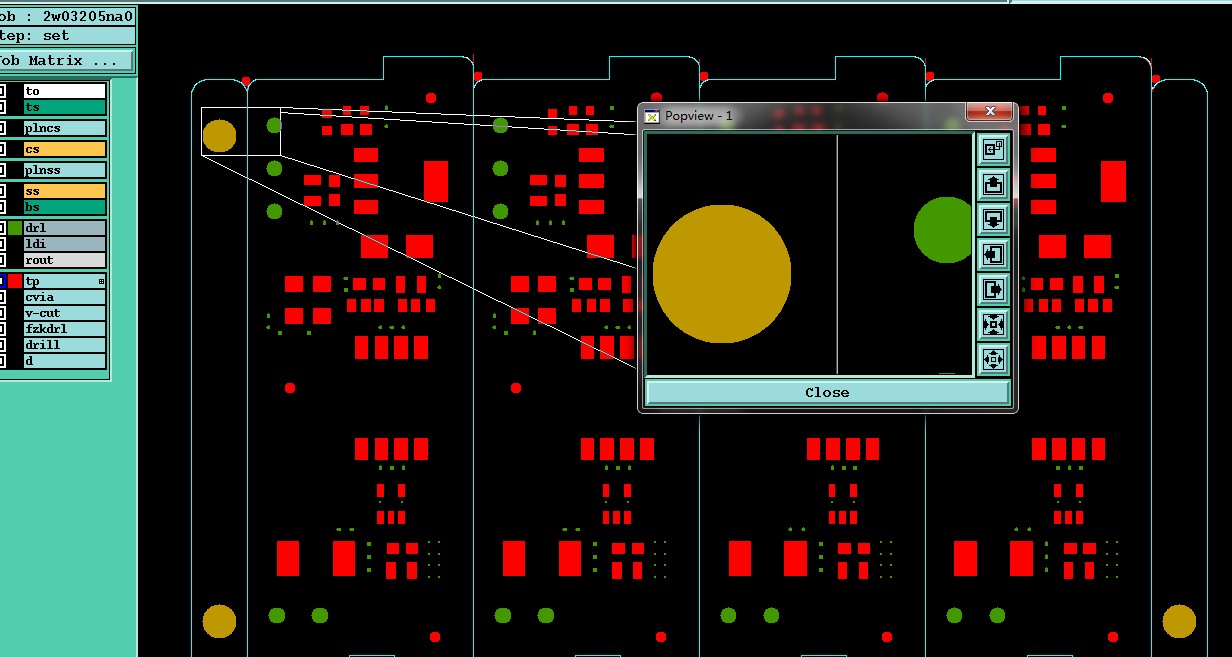
Task: Dismiss the Popview via its red X
Action: [x=990, y=111]
